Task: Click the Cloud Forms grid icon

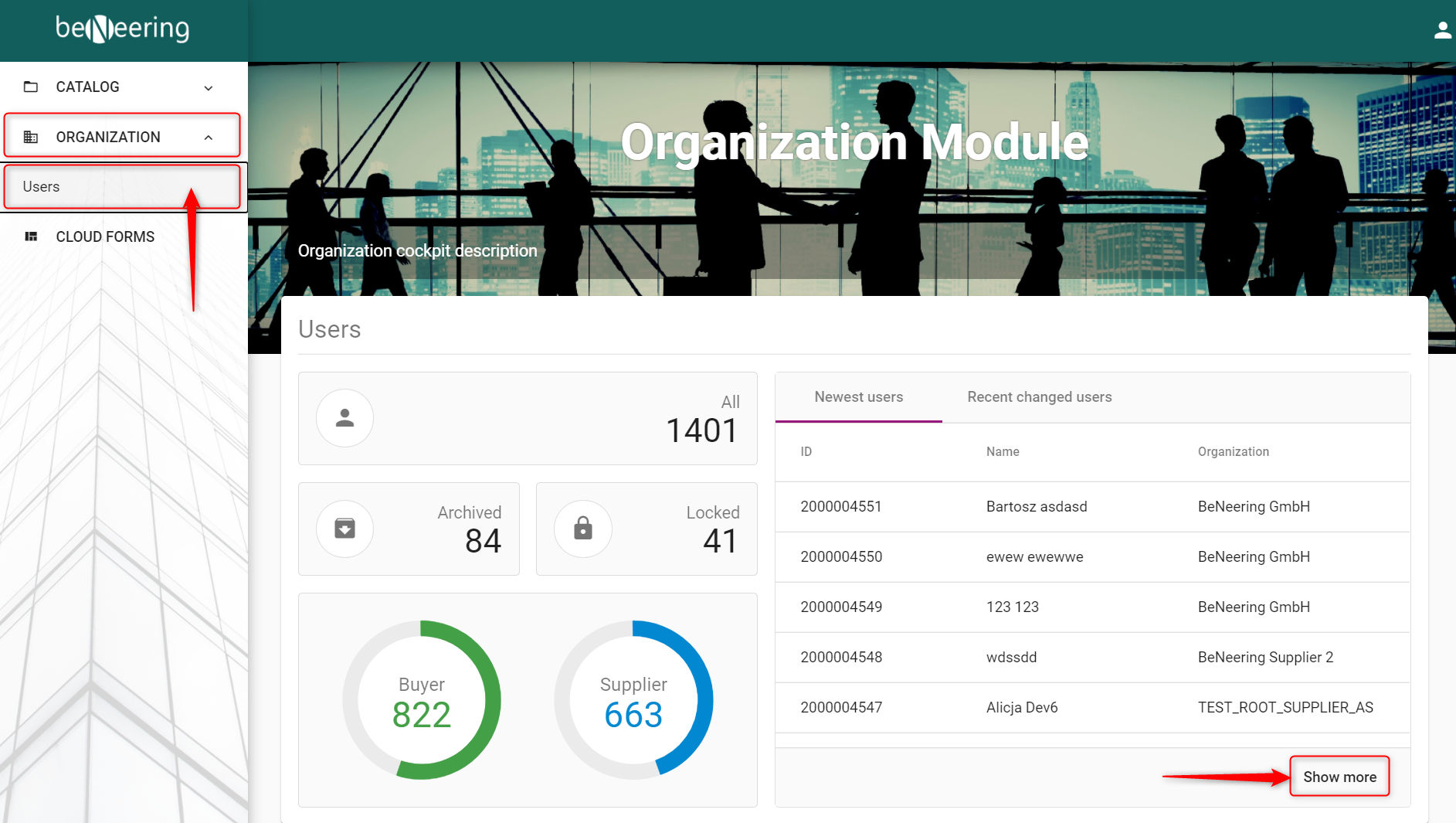Action: (31, 236)
